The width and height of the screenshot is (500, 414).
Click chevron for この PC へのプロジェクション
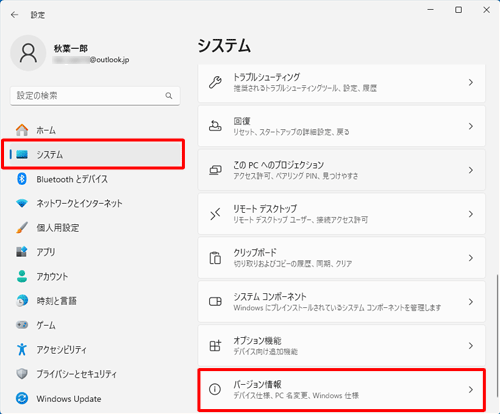pos(471,170)
